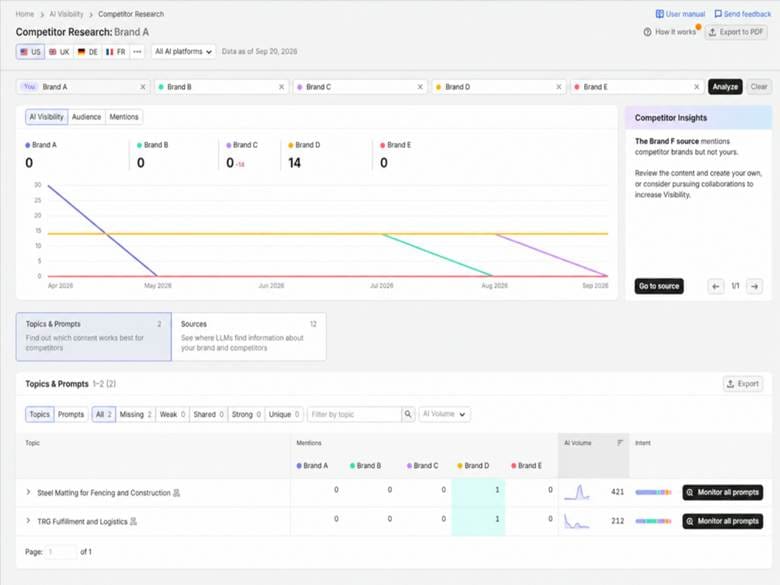This screenshot has height=585, width=780.
Task: Click AI Volume value 212
Action: pos(617,521)
